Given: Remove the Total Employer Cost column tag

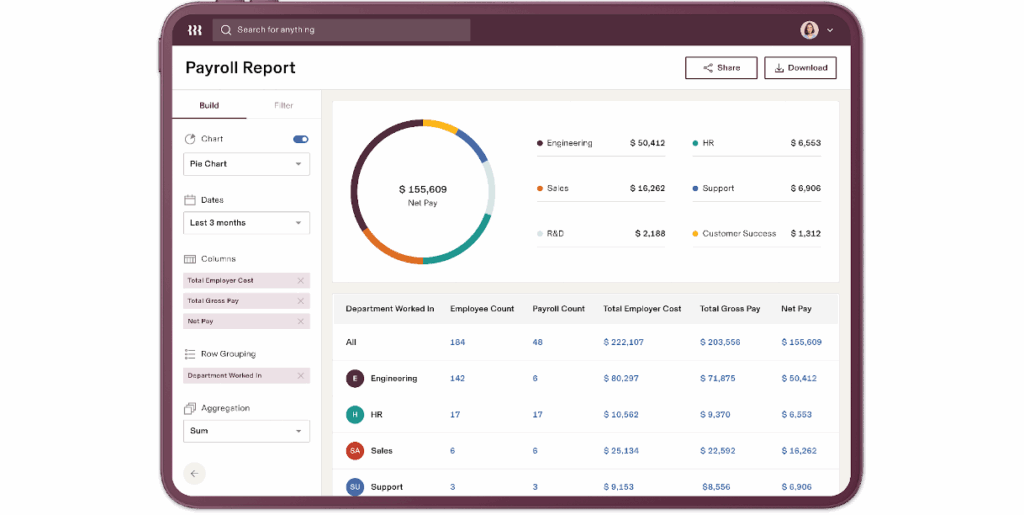Looking at the screenshot, I should (300, 281).
